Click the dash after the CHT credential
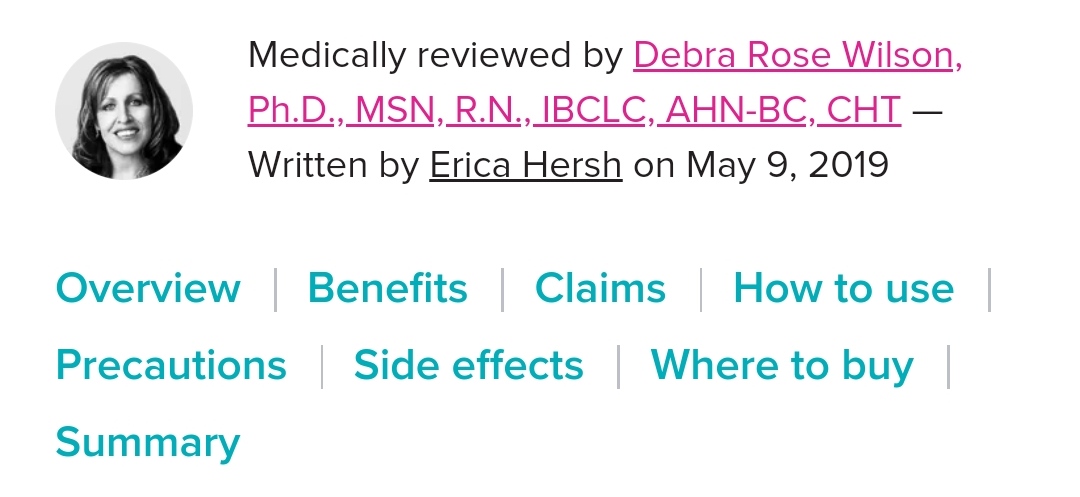The image size is (1080, 497). 927,109
